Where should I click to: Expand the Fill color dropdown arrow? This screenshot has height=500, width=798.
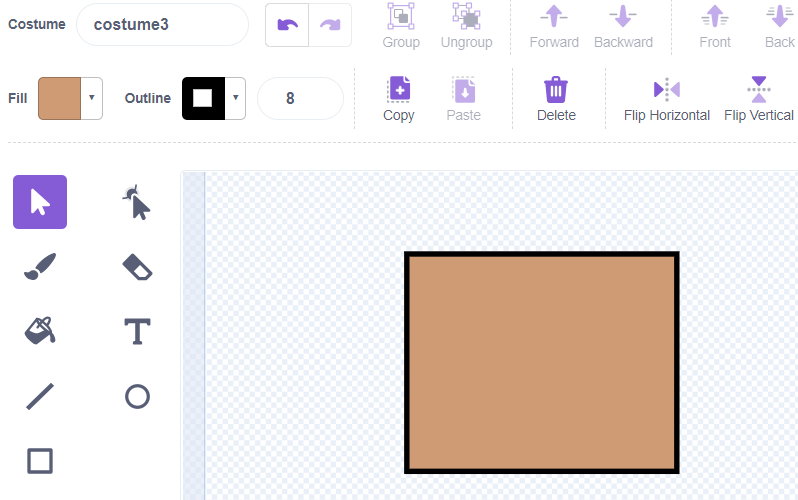[92, 98]
